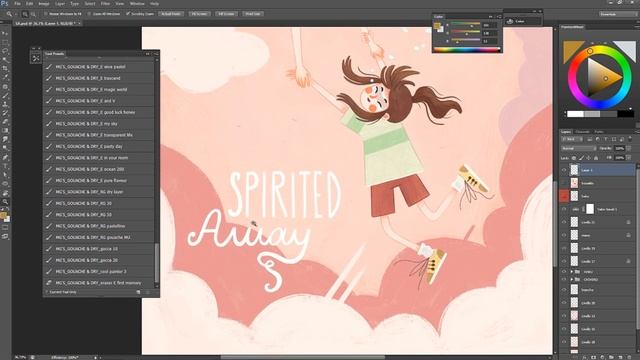This screenshot has height=360, width=640.
Task: Uncheck the Scrubby Zoom checkbox
Action: (x=128, y=14)
